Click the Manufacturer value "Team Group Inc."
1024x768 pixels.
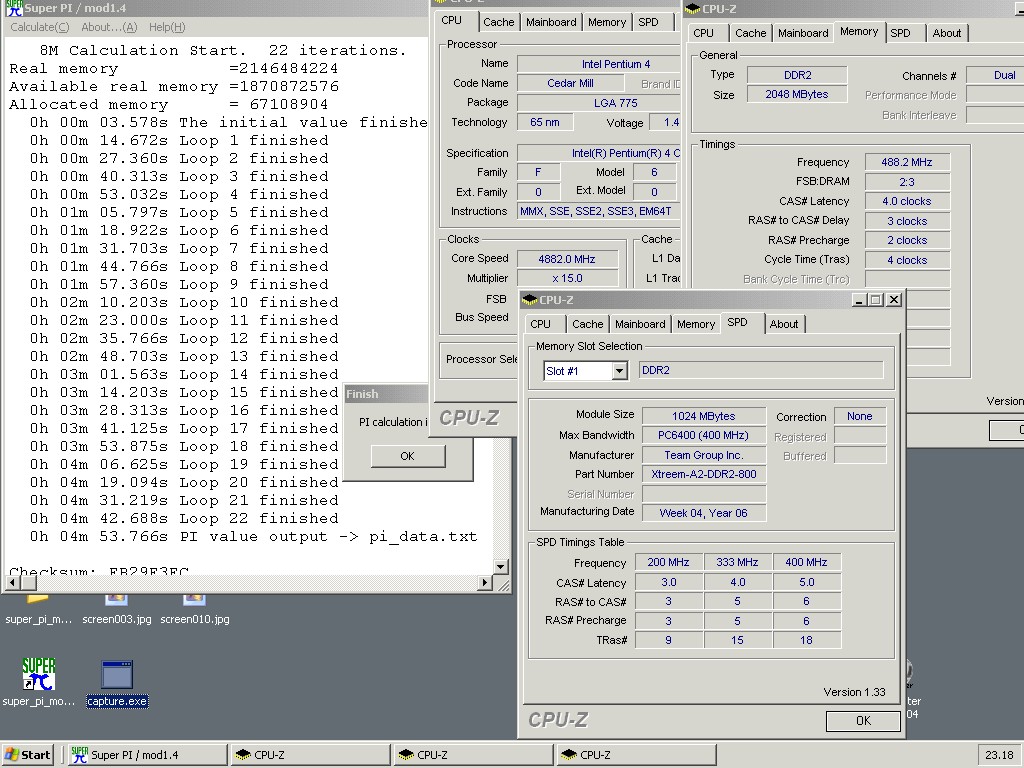(703, 455)
